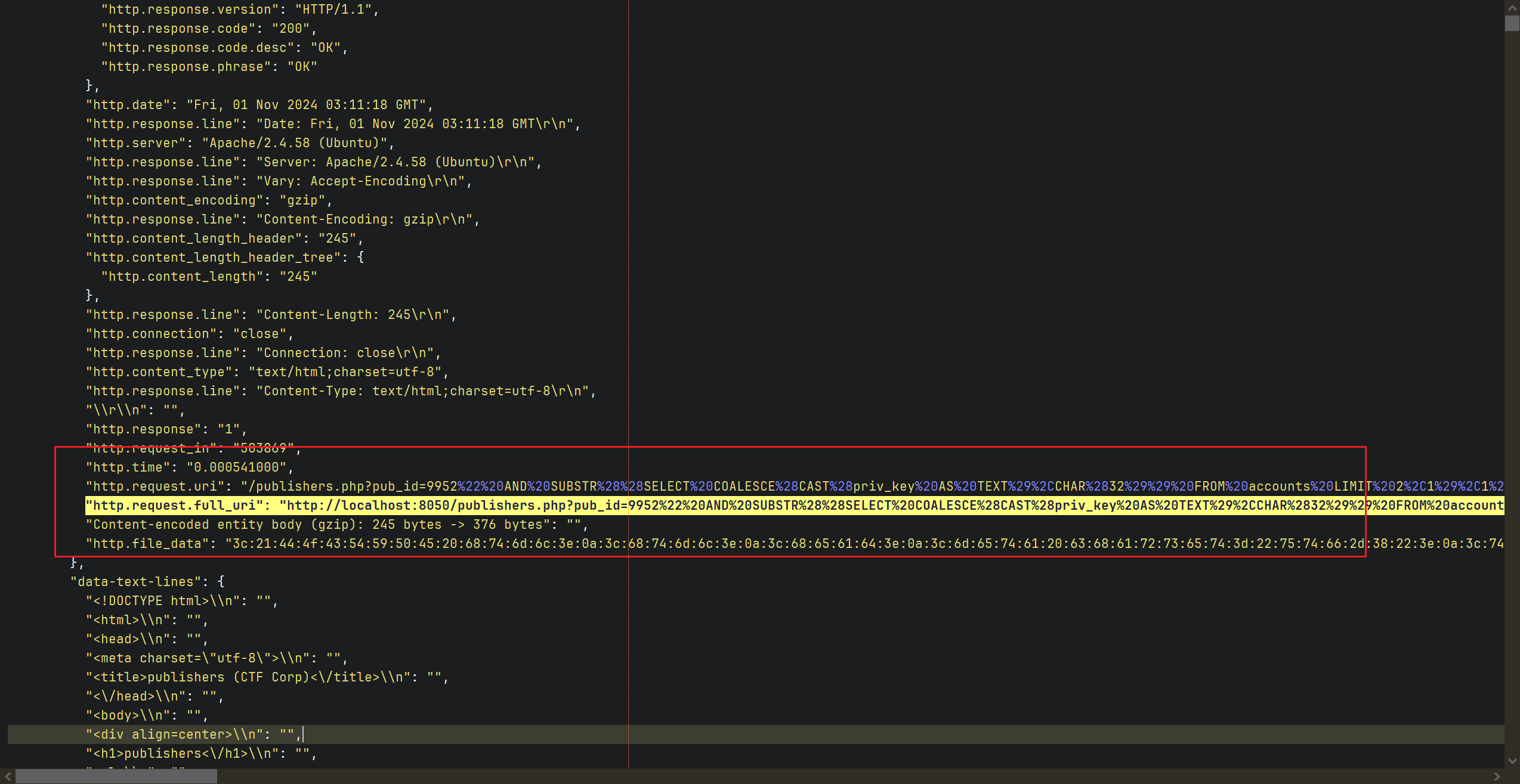Click the "http.date" line value
1520x784 pixels.
307,105
